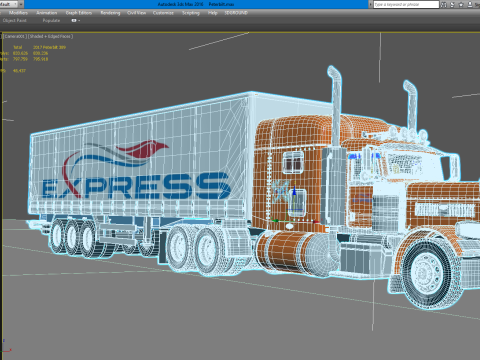Open the Graph Editors menu
The image size is (480, 360).
[x=79, y=13]
